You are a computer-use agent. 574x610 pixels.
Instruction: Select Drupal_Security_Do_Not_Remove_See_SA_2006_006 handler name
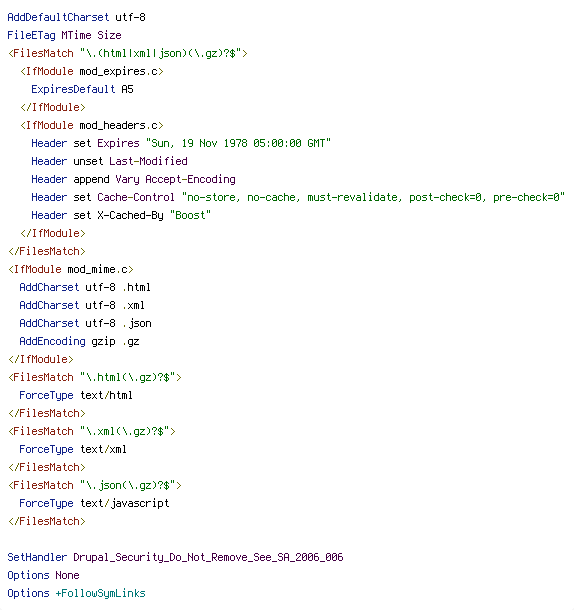point(208,557)
